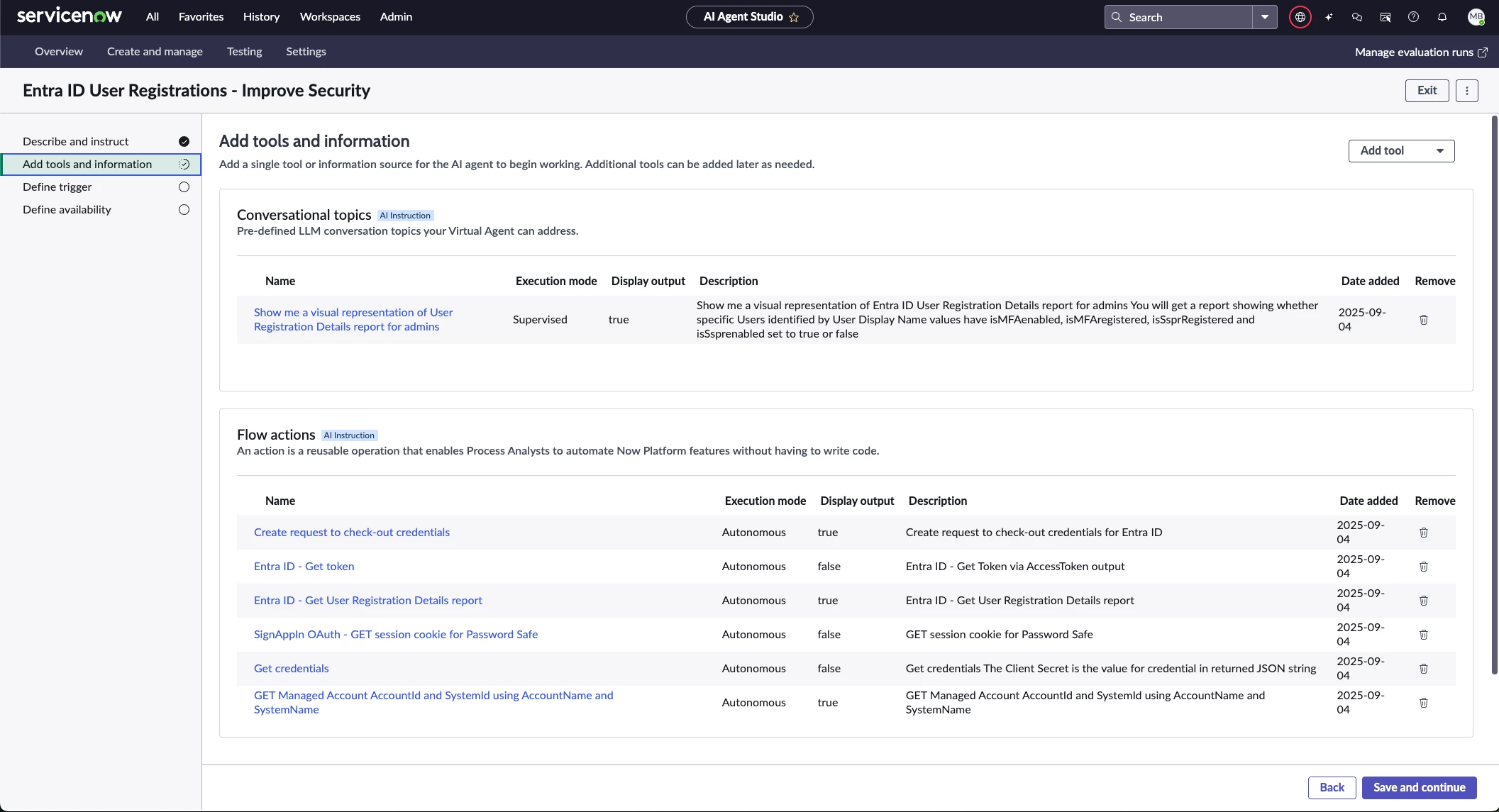1499x812 pixels.
Task: Open the help question mark icon
Action: (x=1413, y=17)
